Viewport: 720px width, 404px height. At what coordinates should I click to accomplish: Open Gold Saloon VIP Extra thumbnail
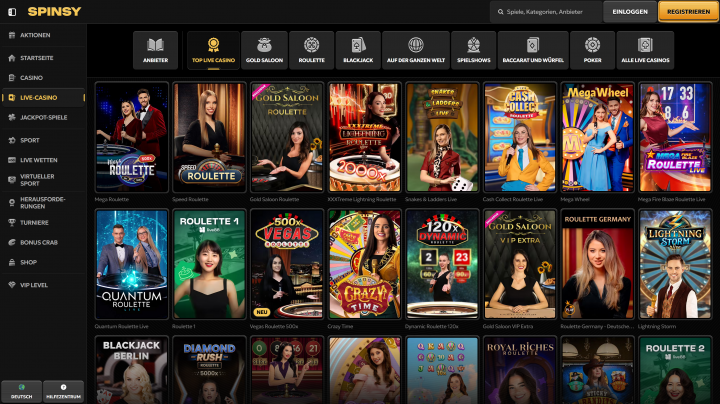coord(520,264)
